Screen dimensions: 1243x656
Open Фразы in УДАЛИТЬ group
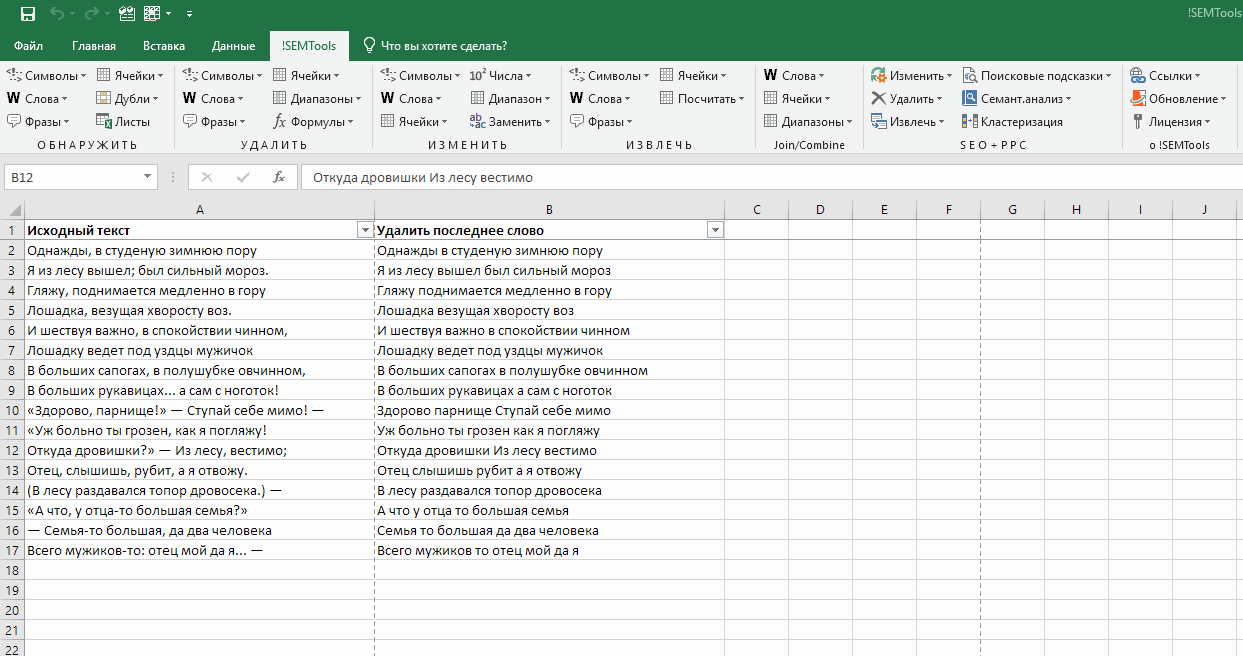pos(214,121)
